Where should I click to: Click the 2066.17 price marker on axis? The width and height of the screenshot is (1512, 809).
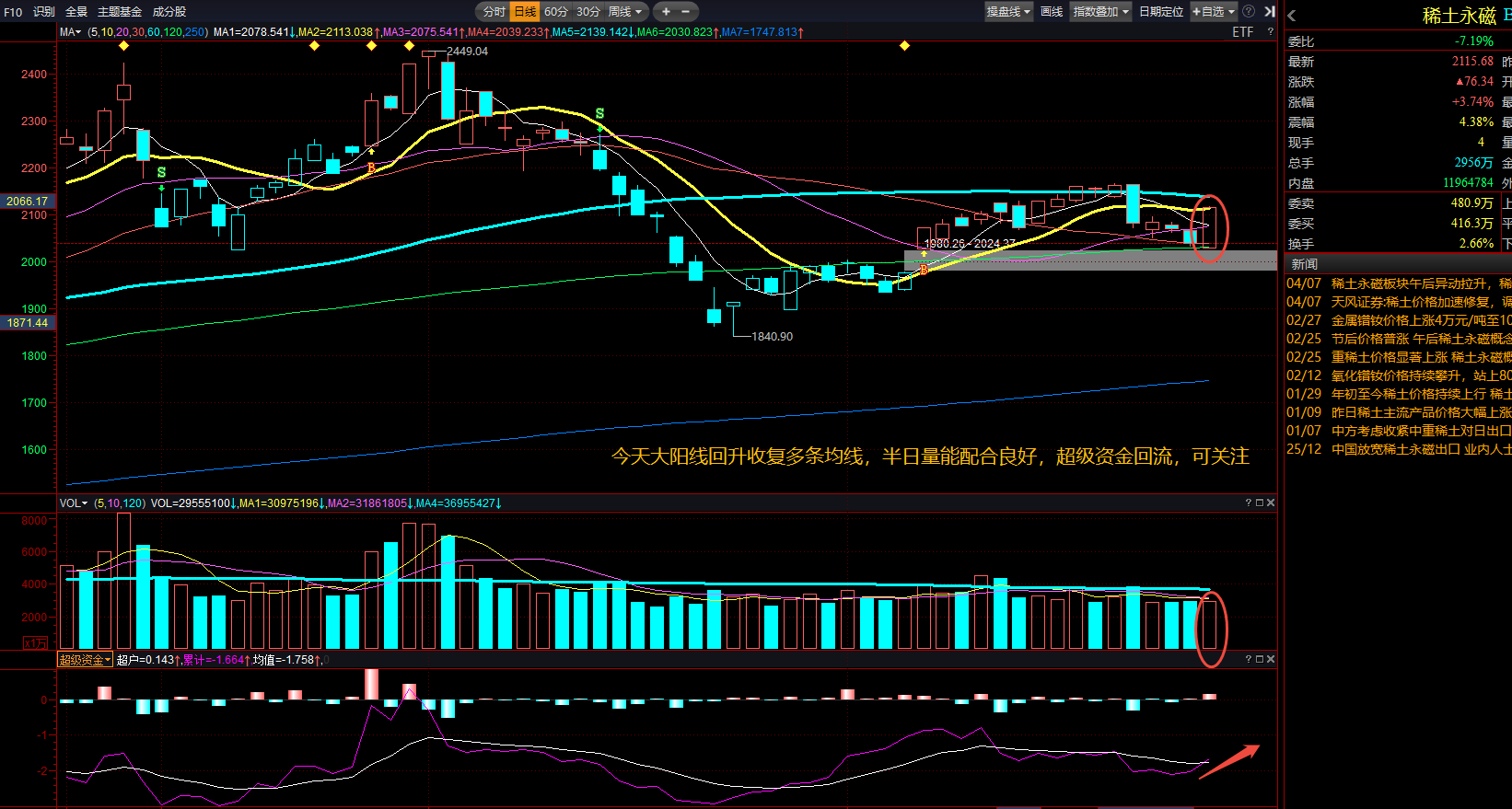[x=28, y=201]
